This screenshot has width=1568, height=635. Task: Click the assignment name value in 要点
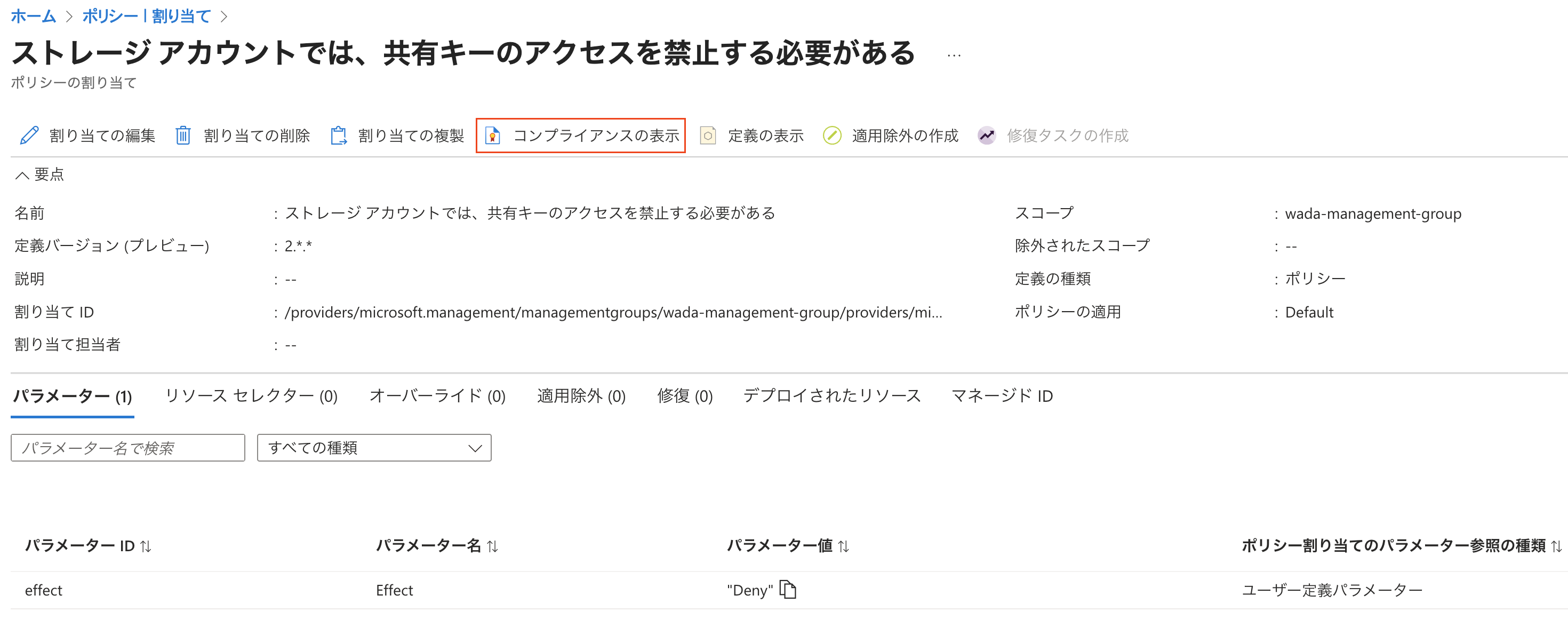(x=530, y=213)
